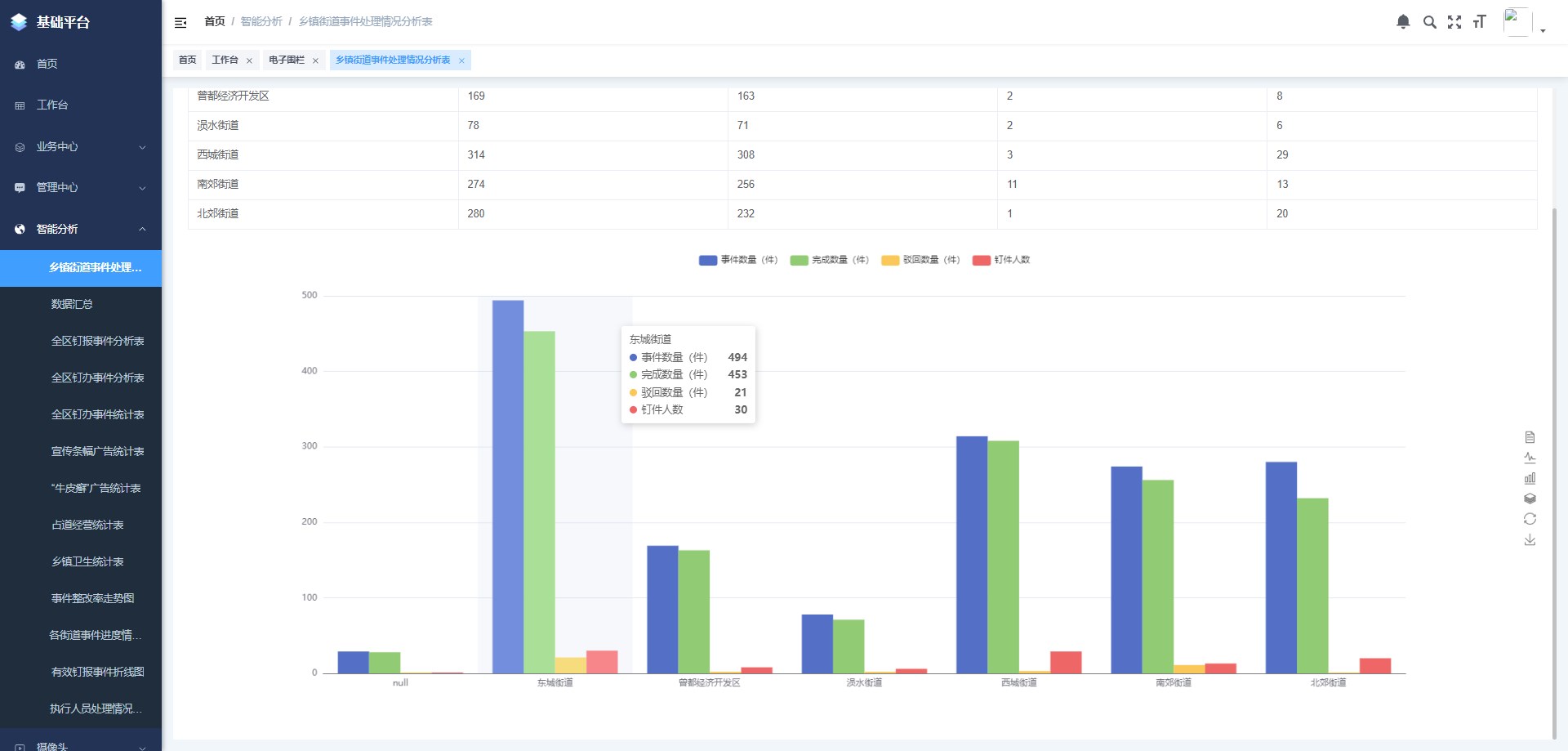Viewport: 1568px width, 751px height.
Task: Click the 智能分析 pie chart icon
Action: click(x=20, y=230)
